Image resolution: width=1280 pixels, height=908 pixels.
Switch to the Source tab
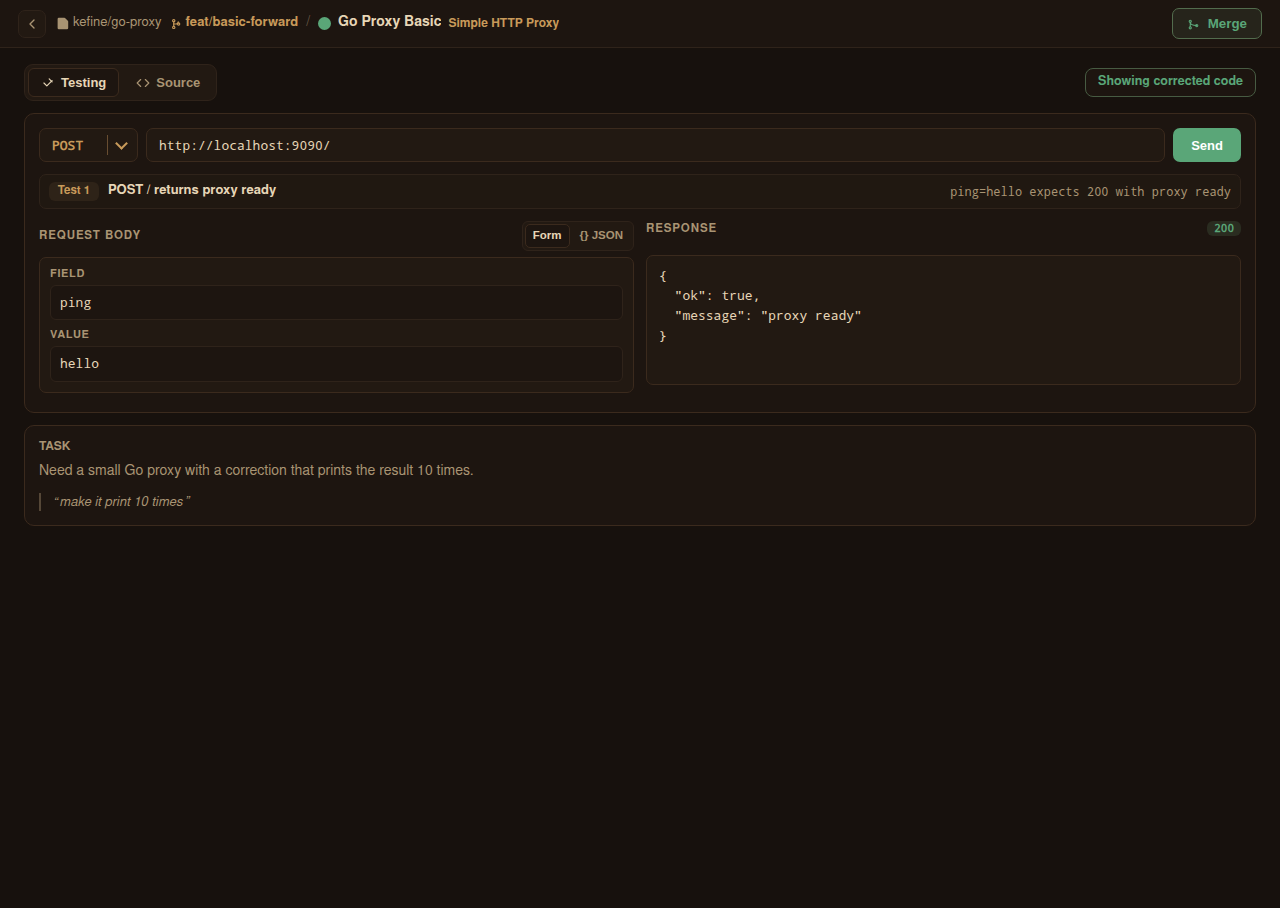(x=168, y=83)
